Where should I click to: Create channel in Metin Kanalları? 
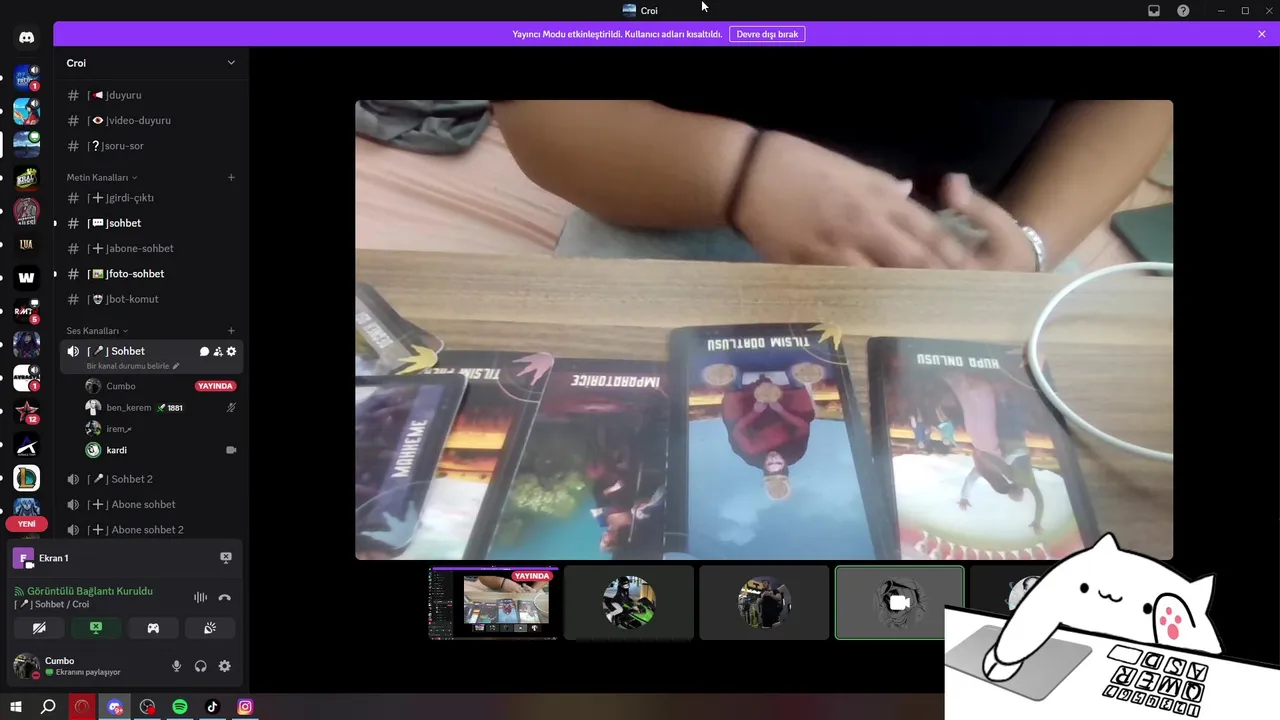[231, 177]
